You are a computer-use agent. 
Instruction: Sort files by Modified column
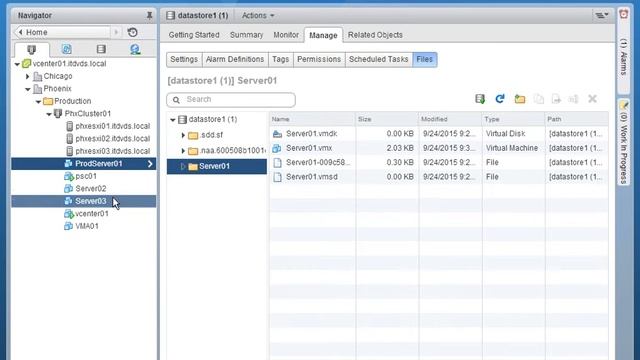(x=450, y=119)
